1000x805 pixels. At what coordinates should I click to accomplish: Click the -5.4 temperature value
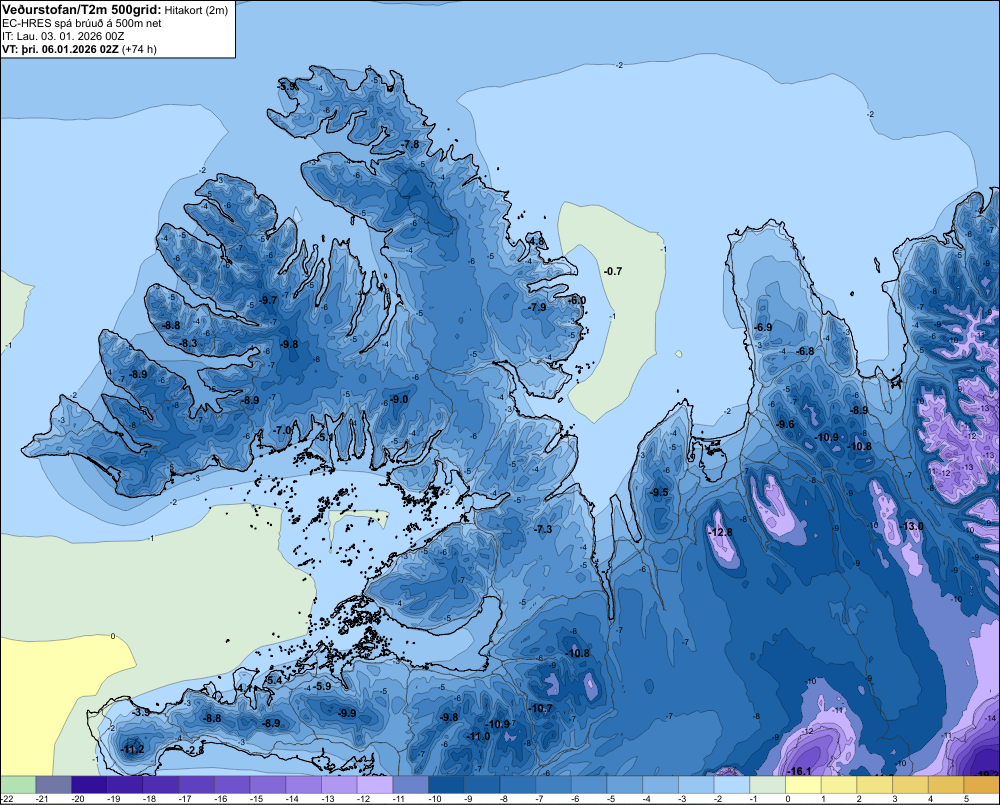(273, 681)
